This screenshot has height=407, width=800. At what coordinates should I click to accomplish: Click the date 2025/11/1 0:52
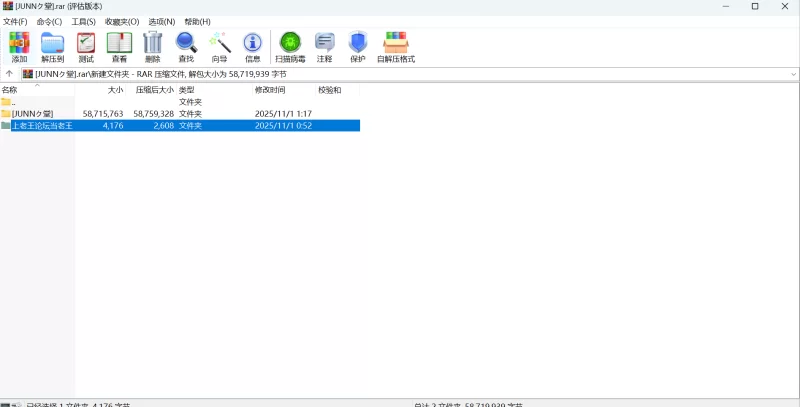coord(283,125)
